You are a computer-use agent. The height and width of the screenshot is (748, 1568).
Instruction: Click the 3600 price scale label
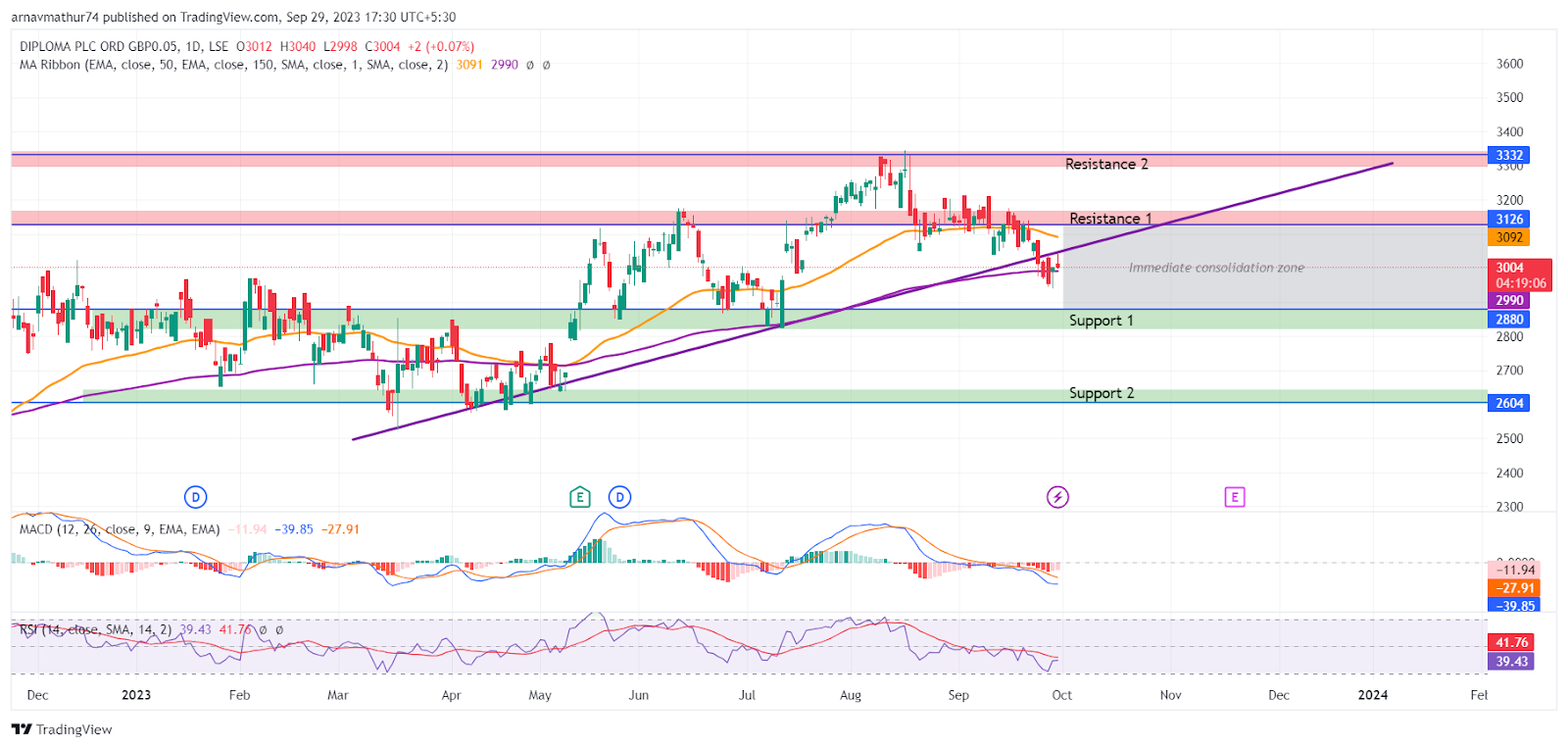1510,64
